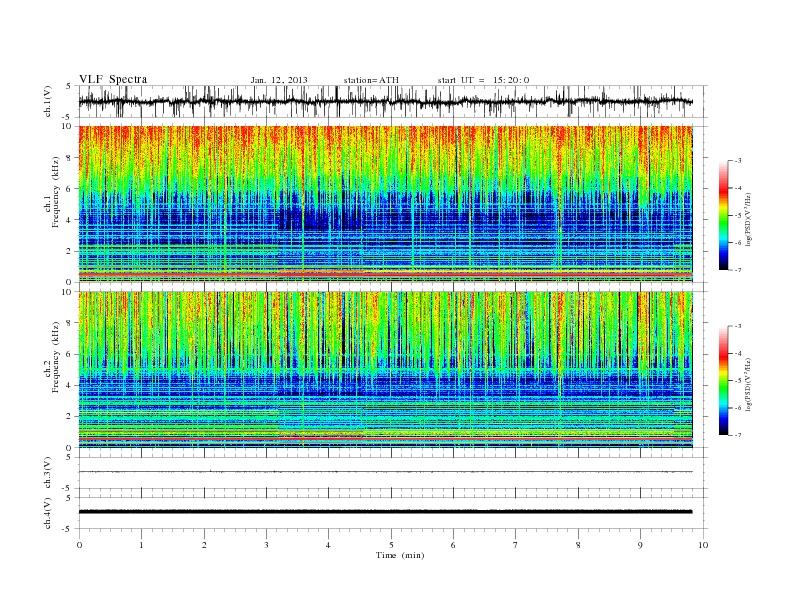Click the "6" kHz tick on ch.1 frequency axis
The width and height of the screenshot is (792, 612).
coord(70,188)
